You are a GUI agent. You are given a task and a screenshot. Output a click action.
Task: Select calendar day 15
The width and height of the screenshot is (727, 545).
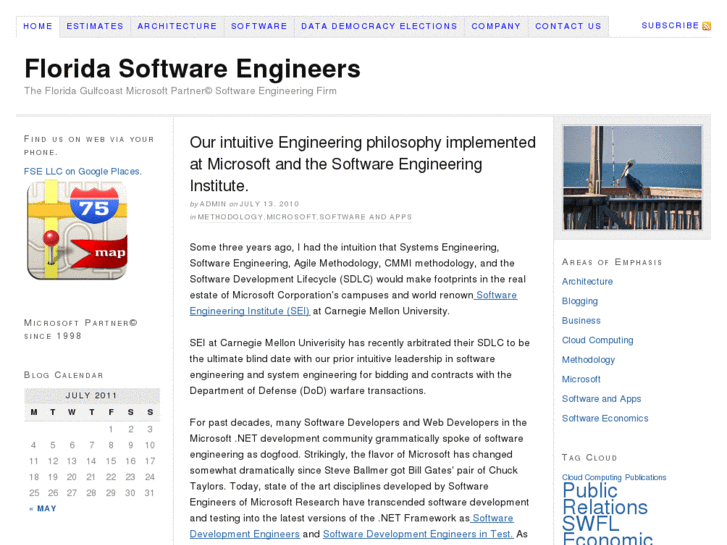111,461
